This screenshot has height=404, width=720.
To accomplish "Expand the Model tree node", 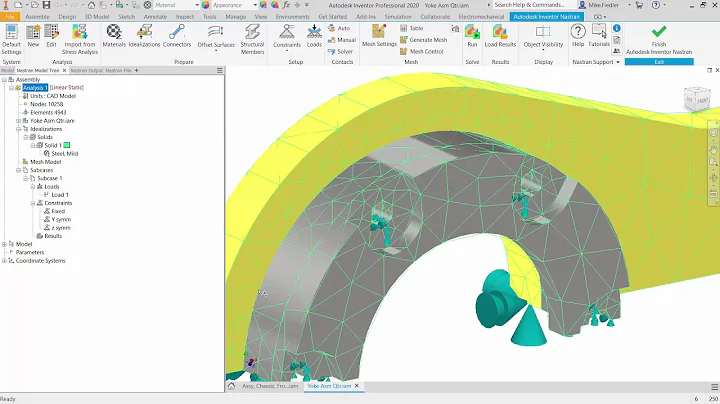I will (x=4, y=244).
